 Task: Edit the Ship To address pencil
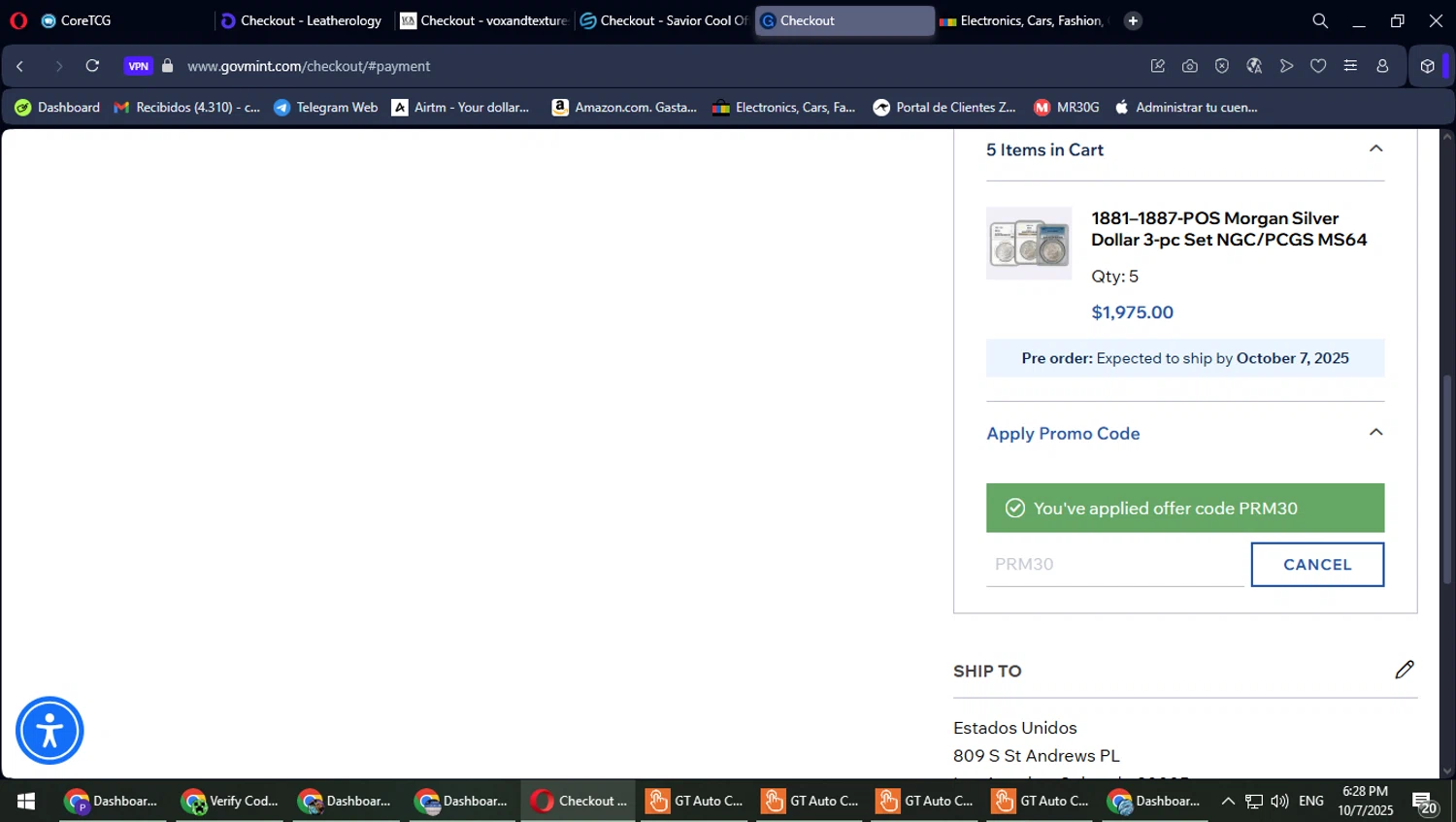pyautogui.click(x=1405, y=670)
